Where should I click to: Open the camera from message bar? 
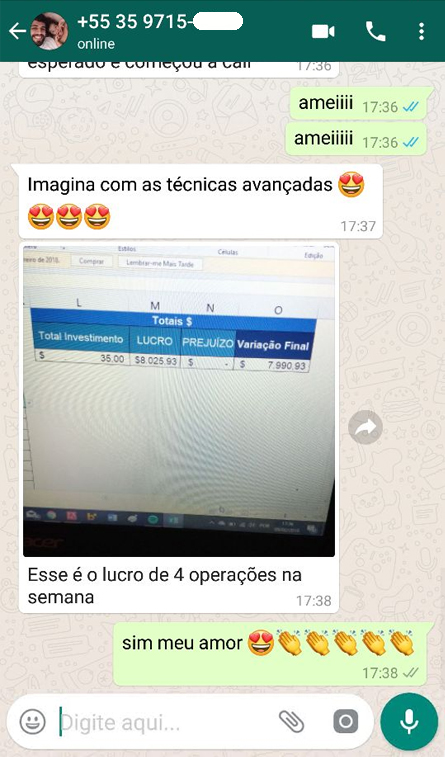pyautogui.click(x=346, y=722)
